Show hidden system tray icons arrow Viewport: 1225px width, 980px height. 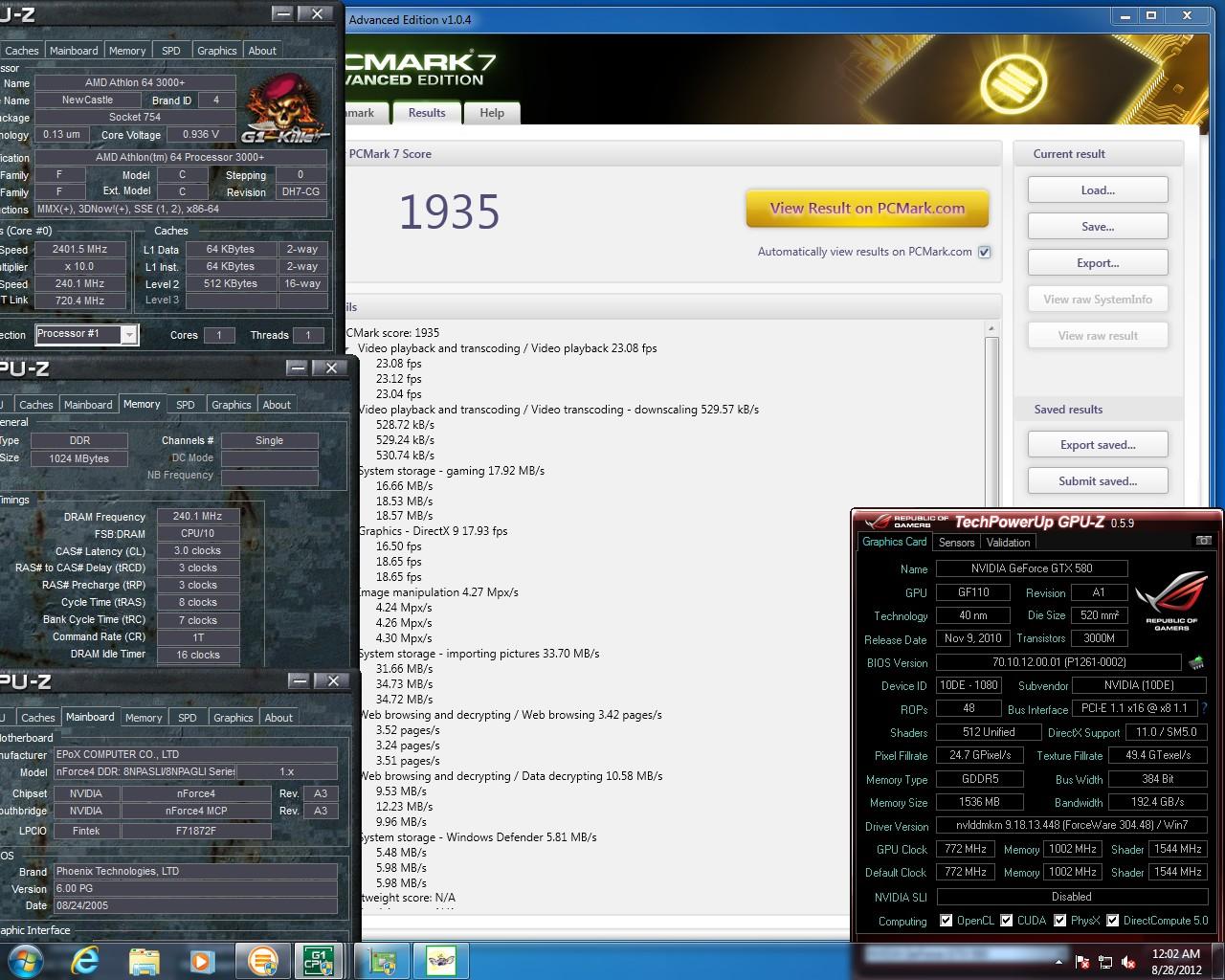pos(1058,961)
